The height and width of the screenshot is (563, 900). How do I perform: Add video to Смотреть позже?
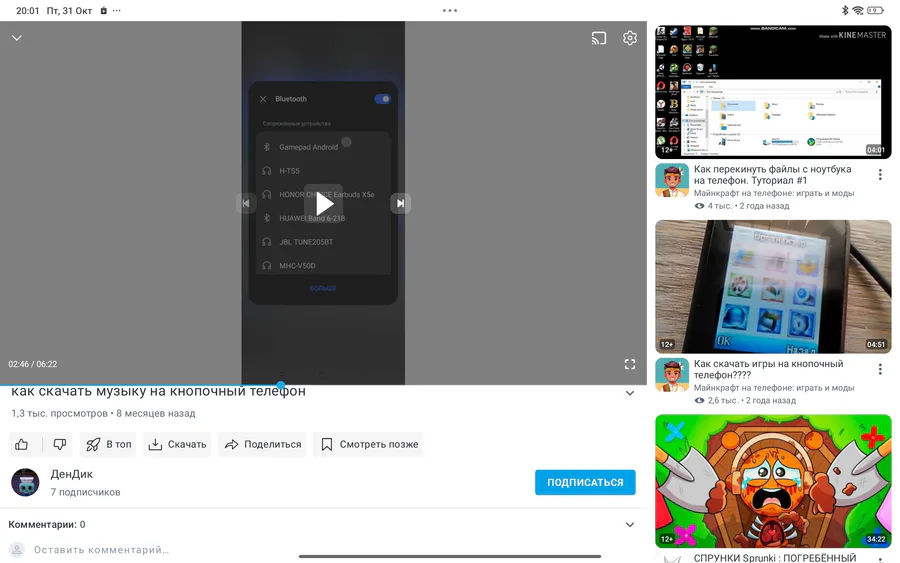point(368,444)
